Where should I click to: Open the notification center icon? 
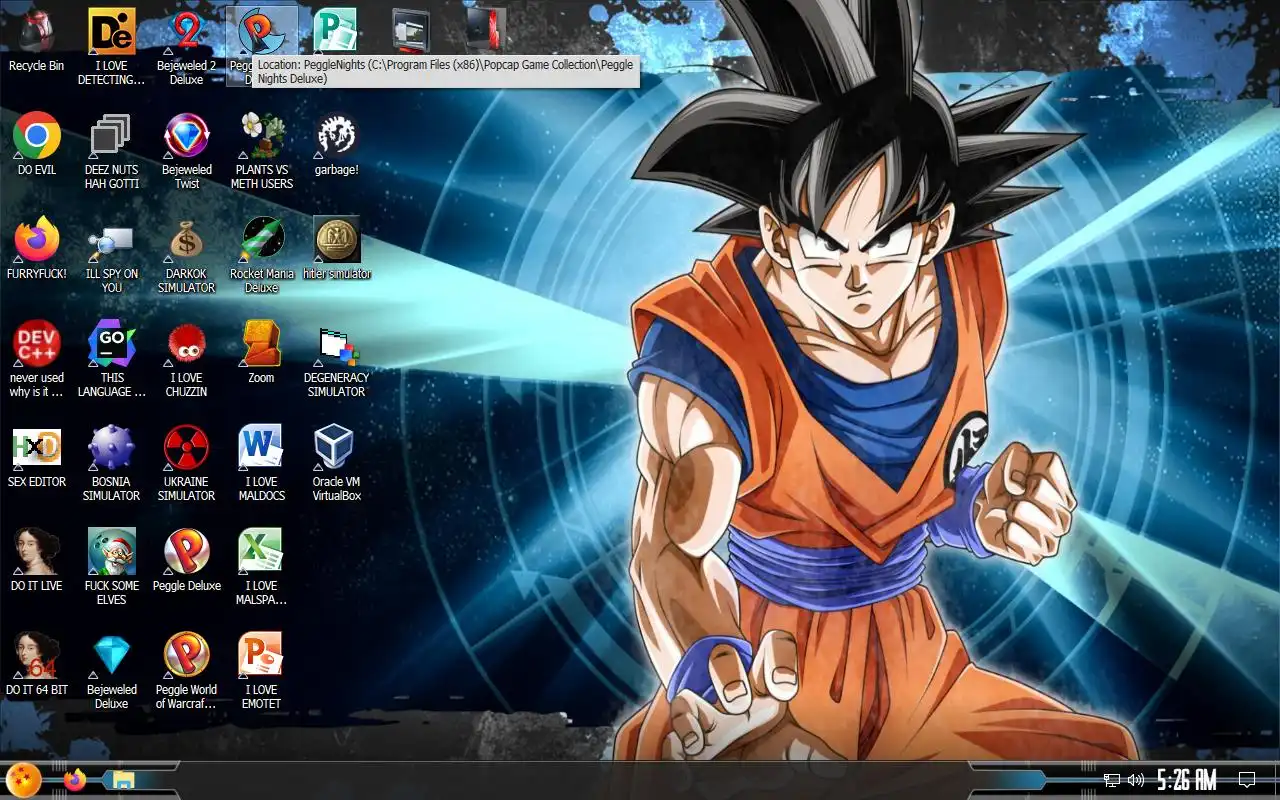click(x=1247, y=780)
